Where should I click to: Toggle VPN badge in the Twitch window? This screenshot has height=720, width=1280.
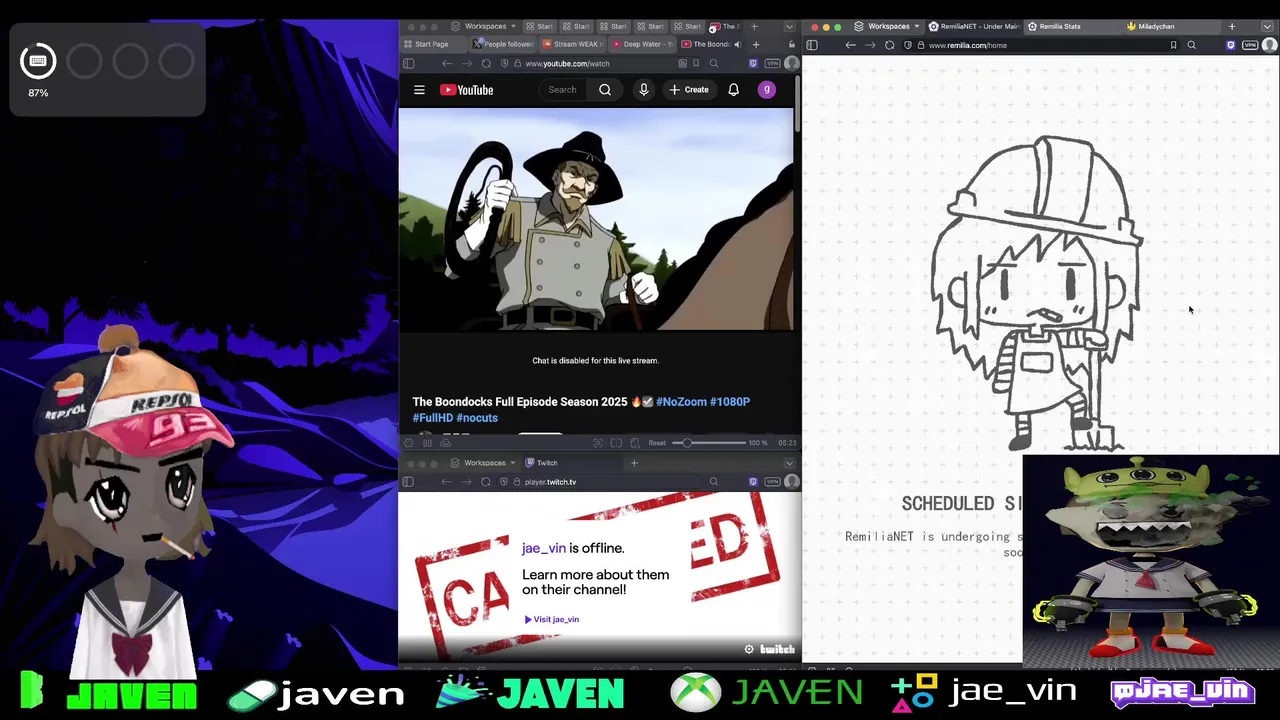[x=772, y=482]
